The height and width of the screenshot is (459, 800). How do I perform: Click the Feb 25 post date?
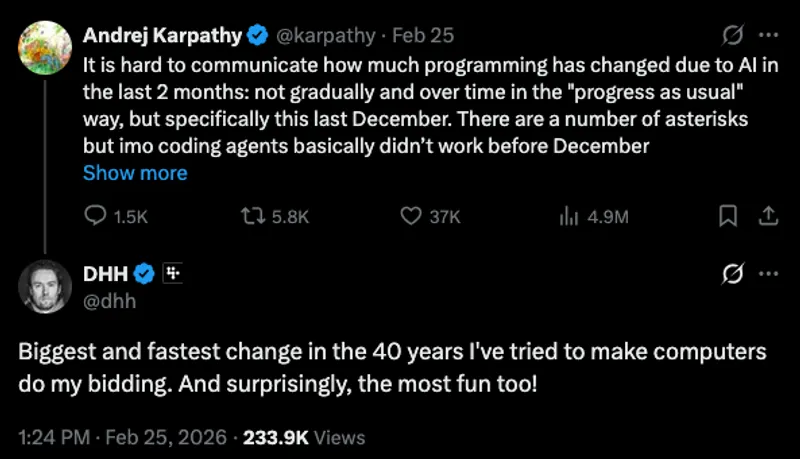[423, 35]
